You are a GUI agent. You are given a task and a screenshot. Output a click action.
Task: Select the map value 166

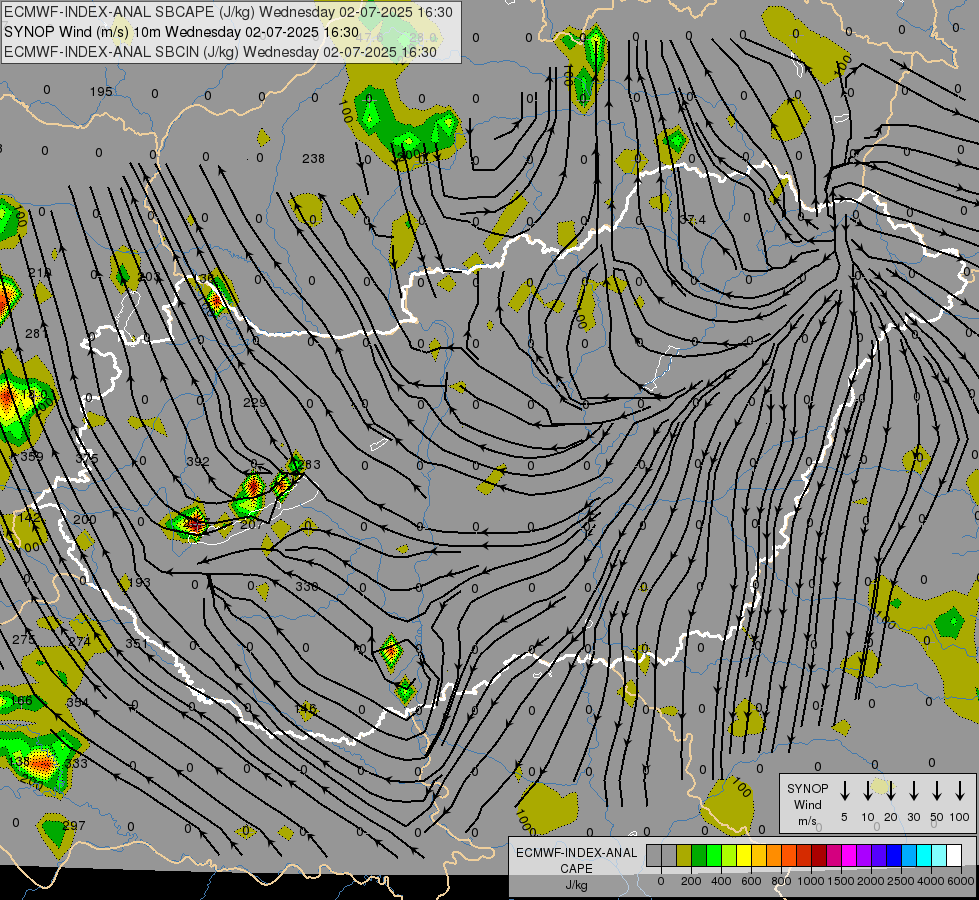click(x=21, y=700)
